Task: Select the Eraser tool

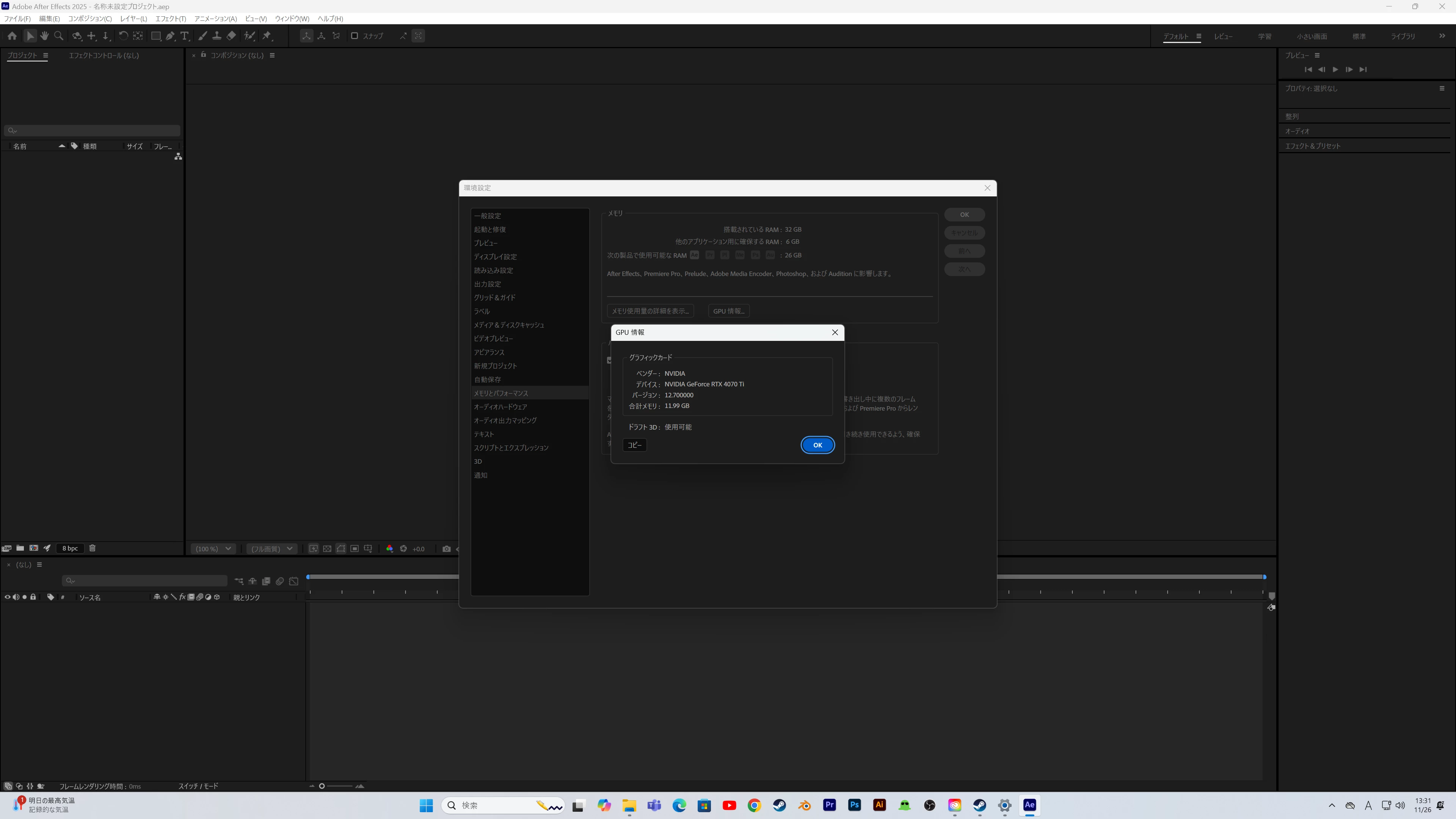Action: coord(231,36)
